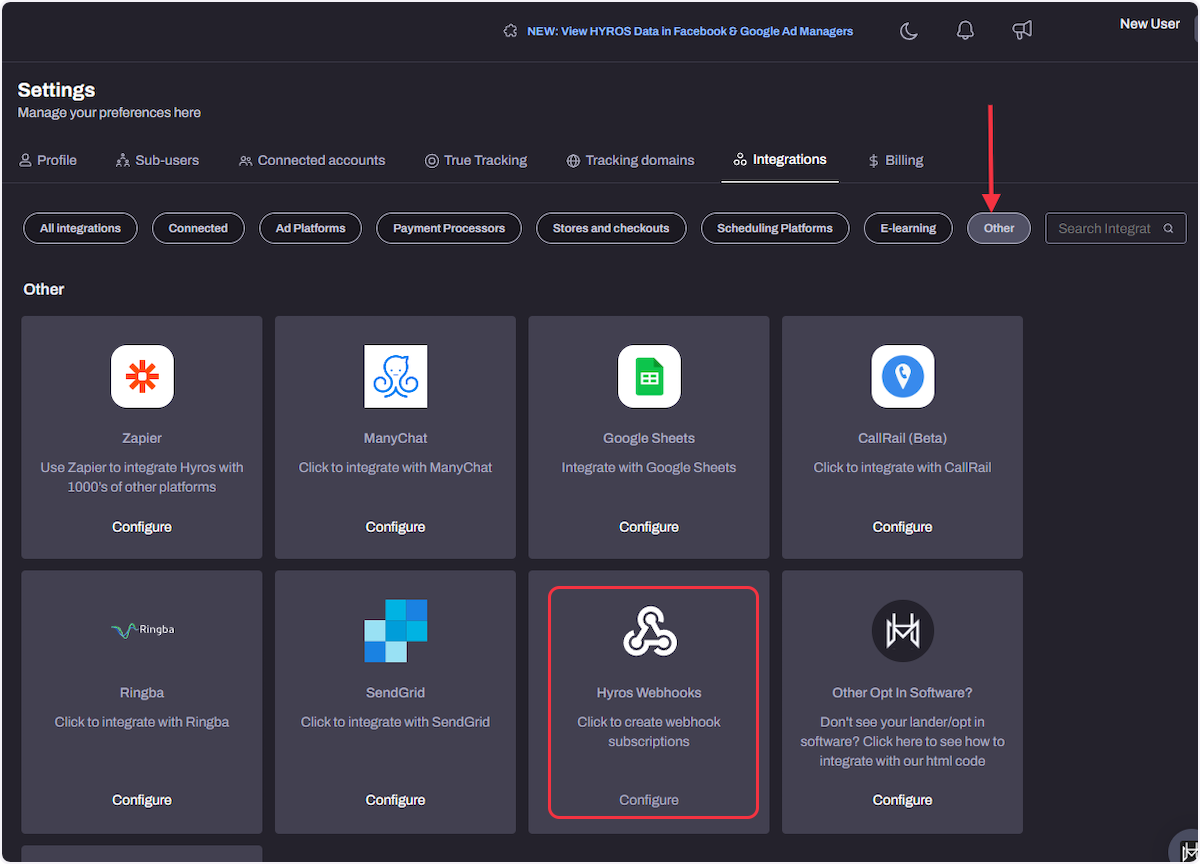Click the Tracking domains globe icon
Viewport: 1200px width, 864px height.
[573, 160]
